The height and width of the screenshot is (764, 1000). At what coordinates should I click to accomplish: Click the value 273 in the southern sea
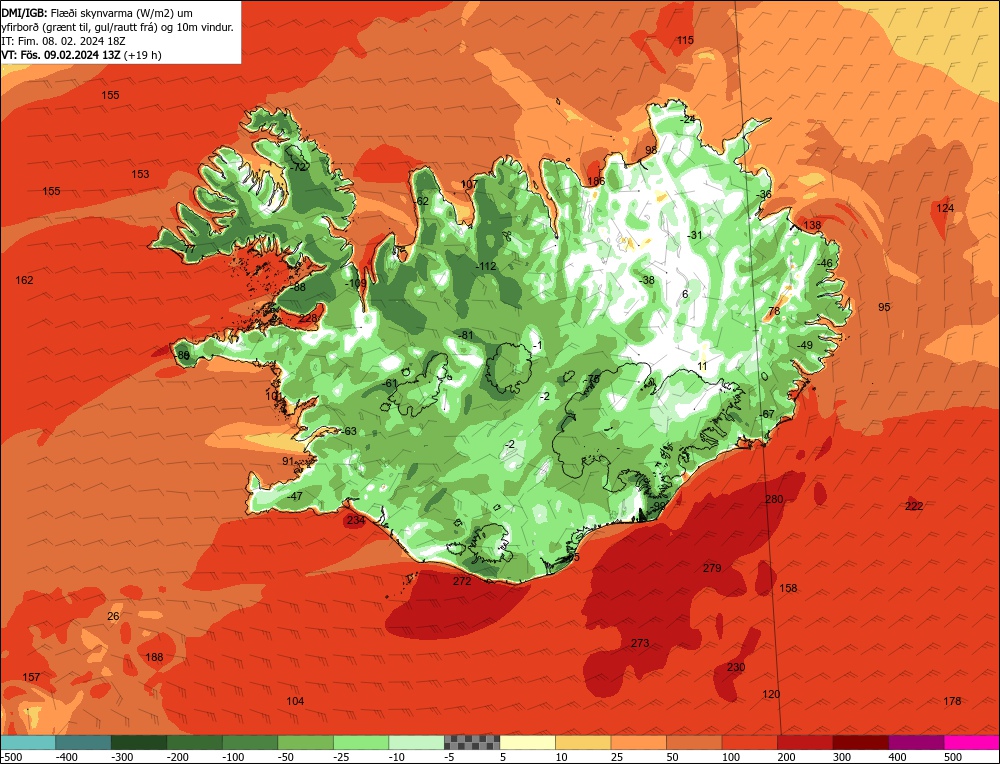(x=640, y=643)
